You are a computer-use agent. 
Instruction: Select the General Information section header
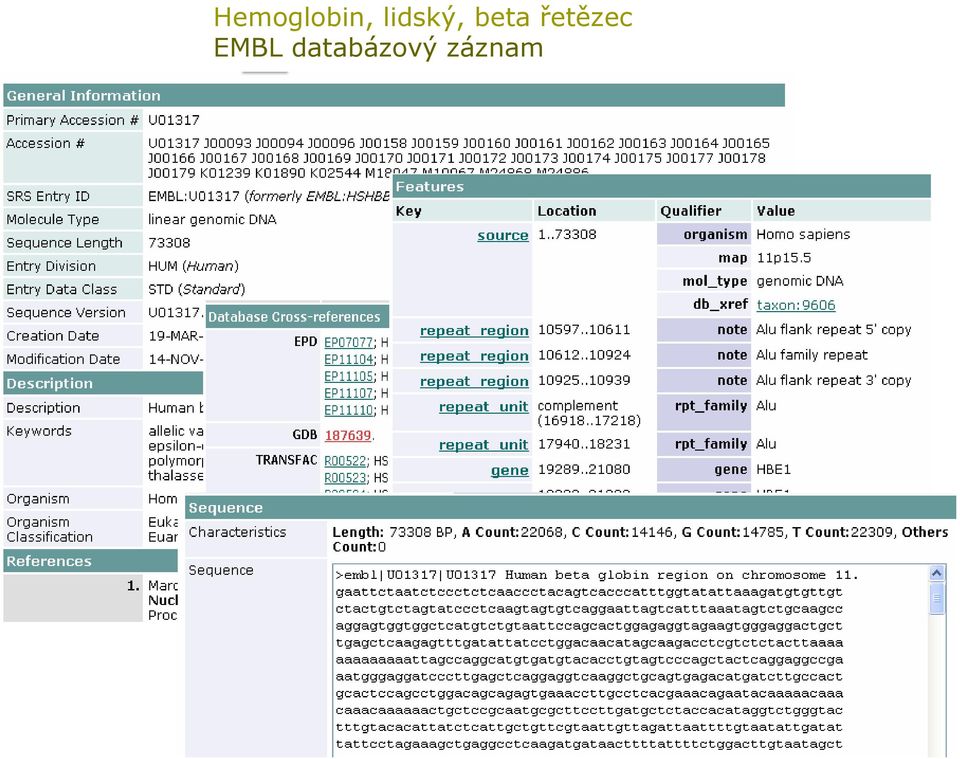394,95
